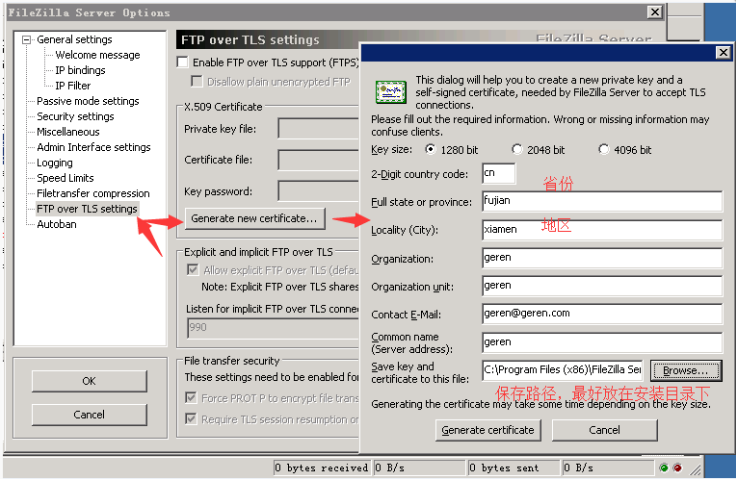
Task: Click the save key and certificate path field
Action: (562, 370)
